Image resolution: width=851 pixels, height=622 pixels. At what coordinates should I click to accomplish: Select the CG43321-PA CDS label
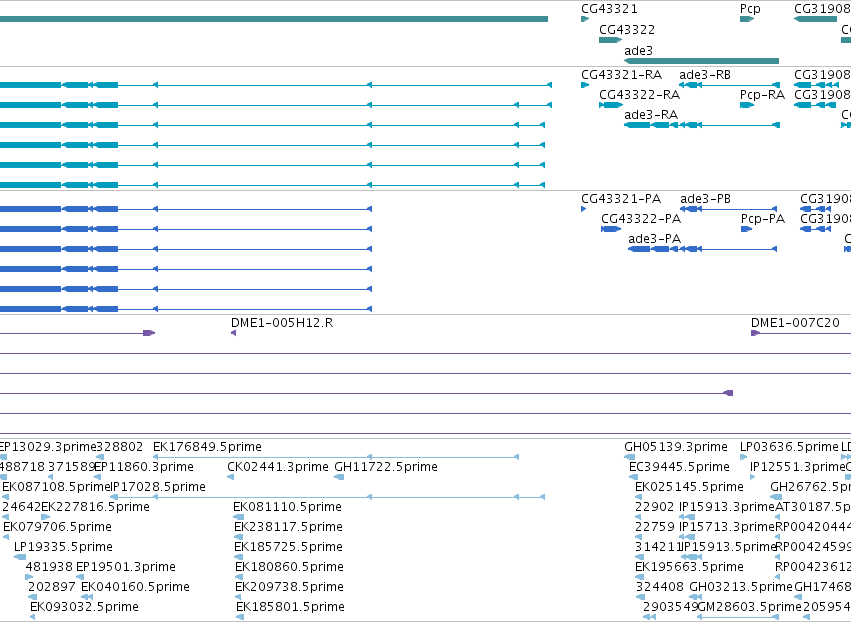coord(621,199)
